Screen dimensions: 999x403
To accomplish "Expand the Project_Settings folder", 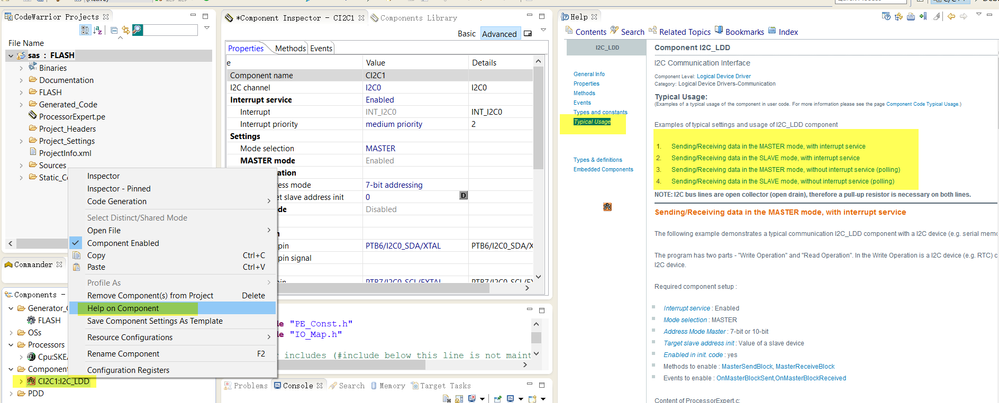I will [22, 141].
